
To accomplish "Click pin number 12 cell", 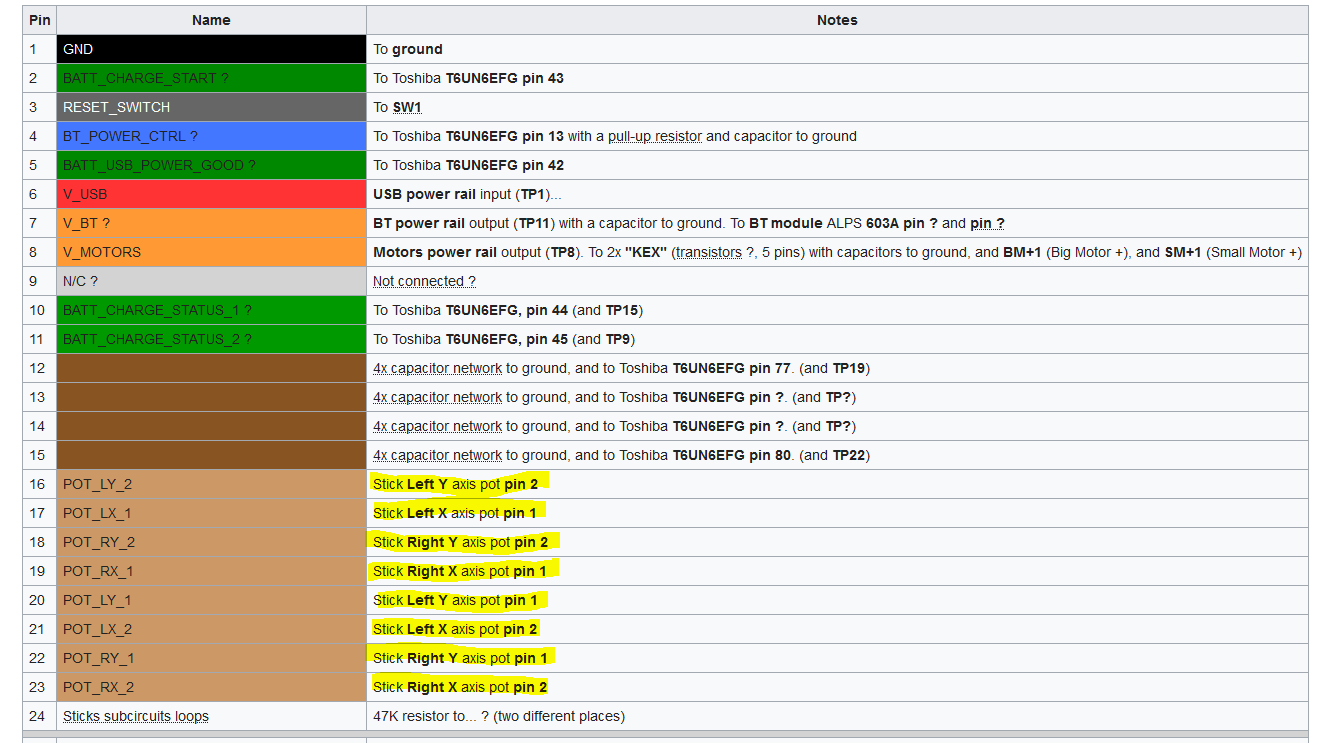I will (x=40, y=368).
